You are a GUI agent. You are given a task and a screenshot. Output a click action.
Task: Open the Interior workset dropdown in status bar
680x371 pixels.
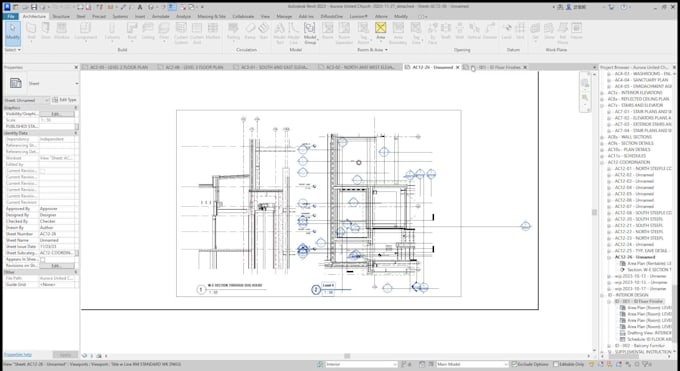tap(361, 364)
